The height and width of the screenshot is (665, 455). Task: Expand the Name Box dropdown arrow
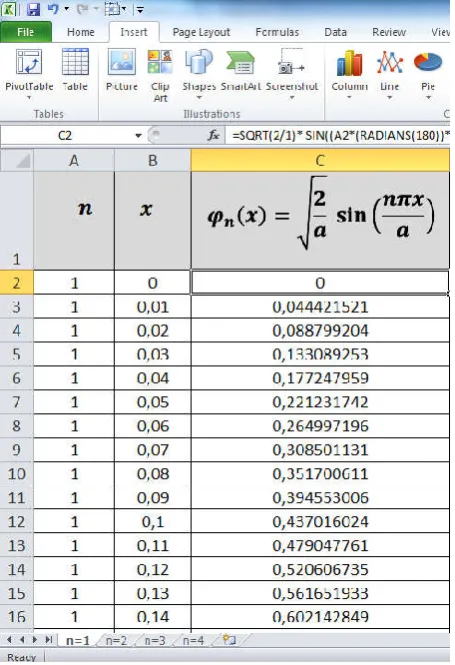click(x=138, y=136)
